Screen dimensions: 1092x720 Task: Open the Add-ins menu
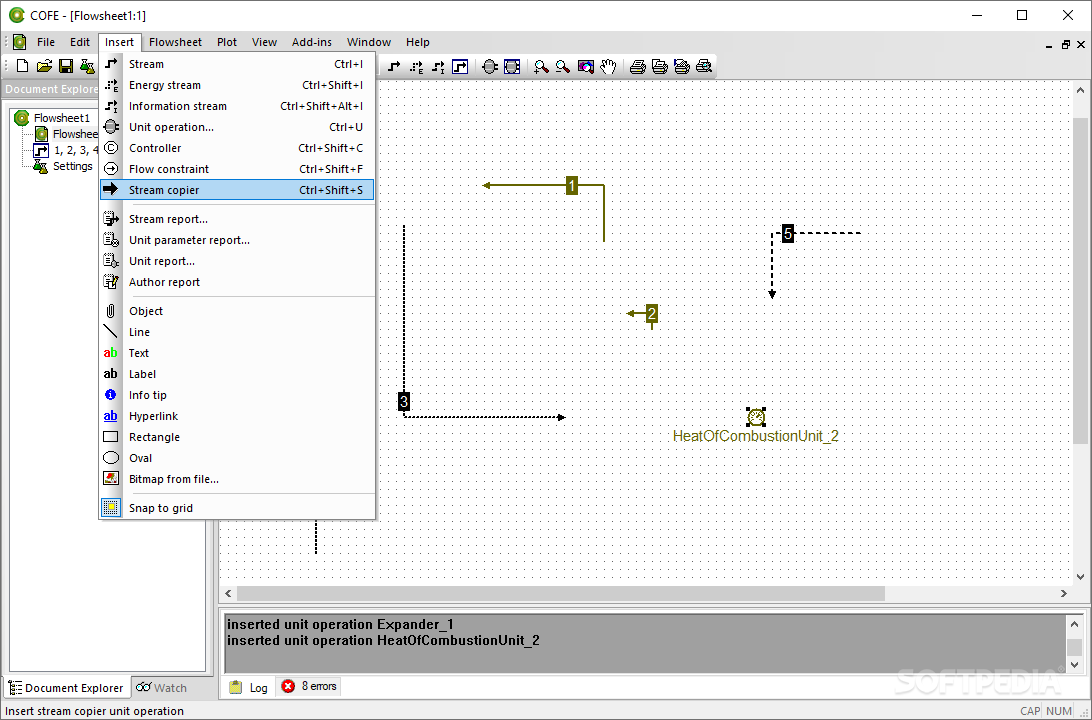[312, 42]
